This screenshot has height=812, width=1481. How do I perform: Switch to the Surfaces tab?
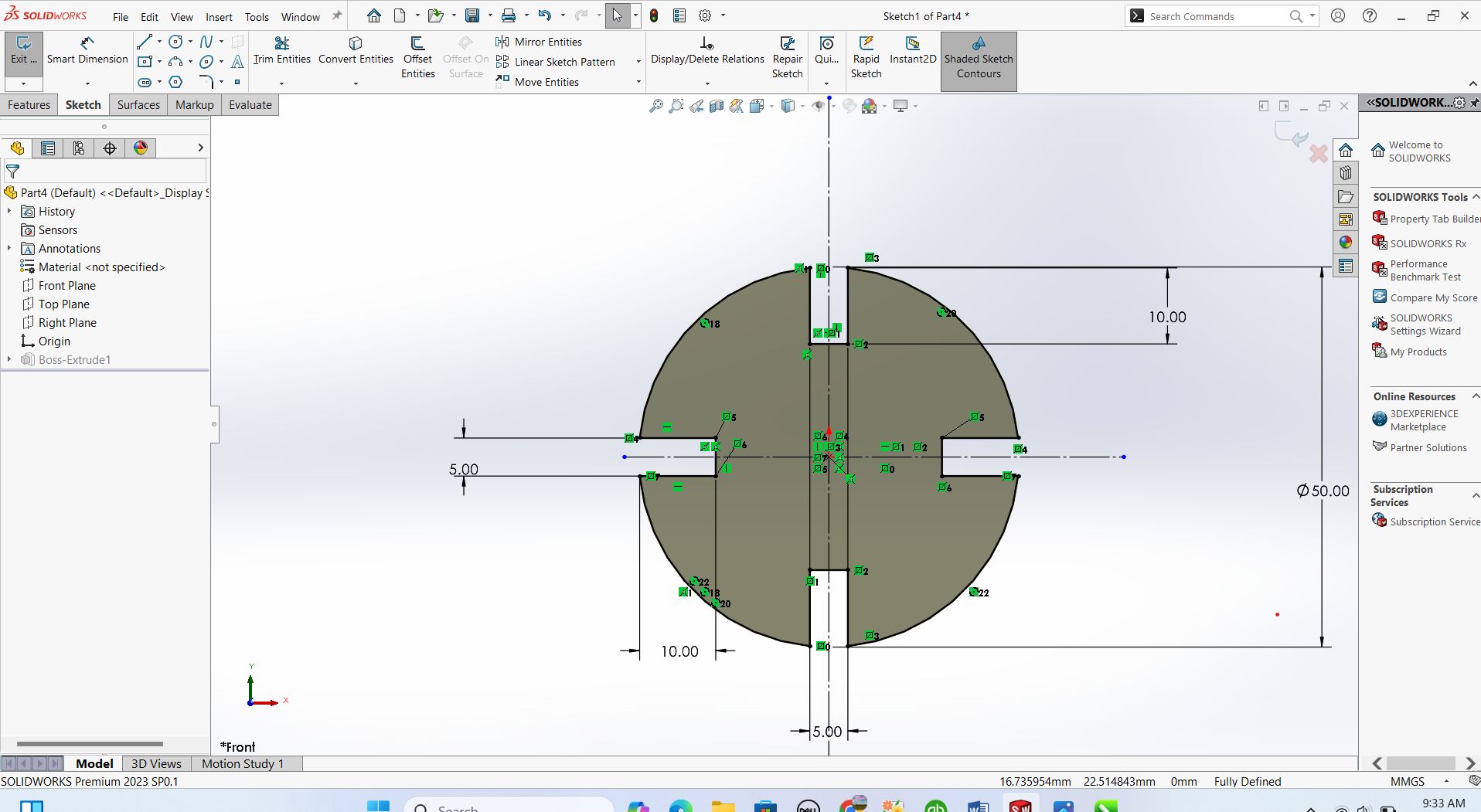[138, 105]
